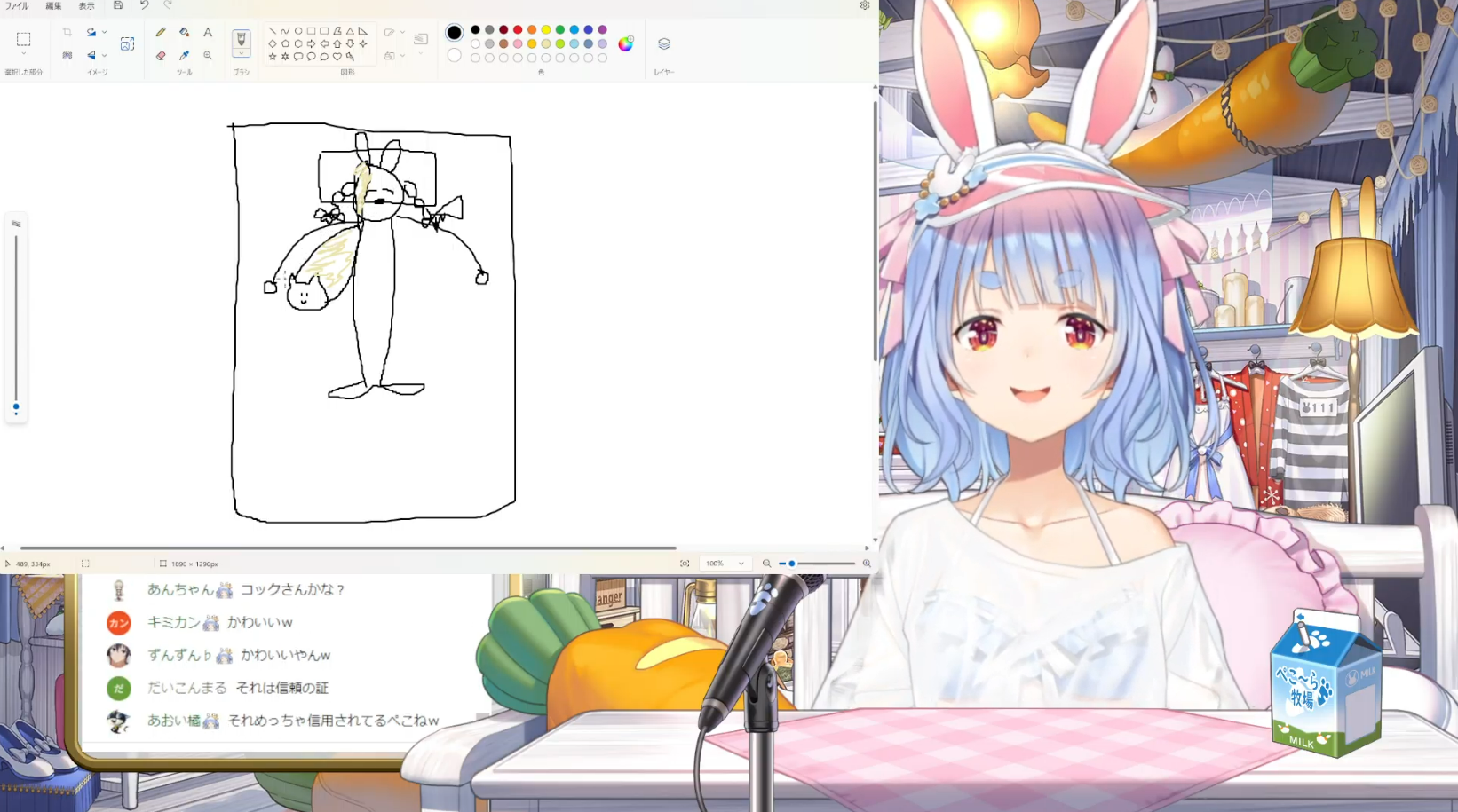Select the Eraser tool

161,55
